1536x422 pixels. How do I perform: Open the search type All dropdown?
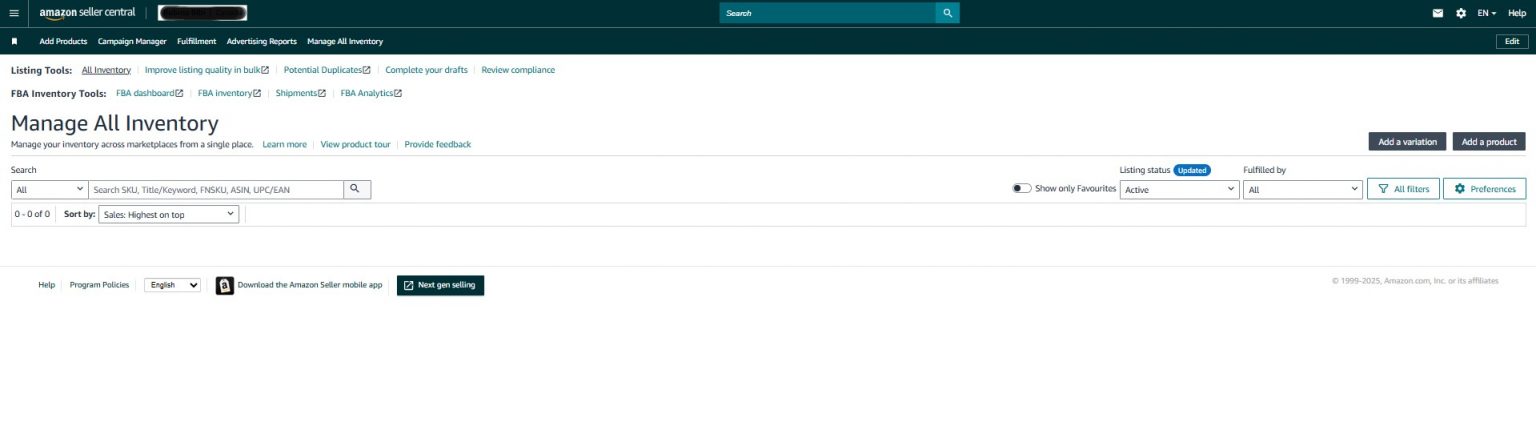tap(50, 189)
